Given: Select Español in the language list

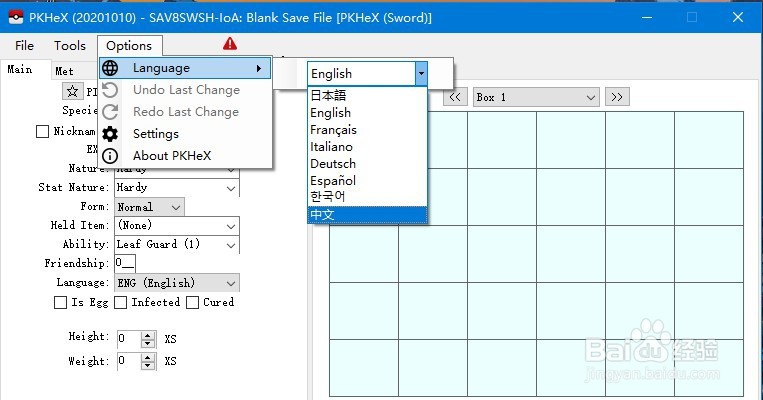Looking at the screenshot, I should point(367,181).
